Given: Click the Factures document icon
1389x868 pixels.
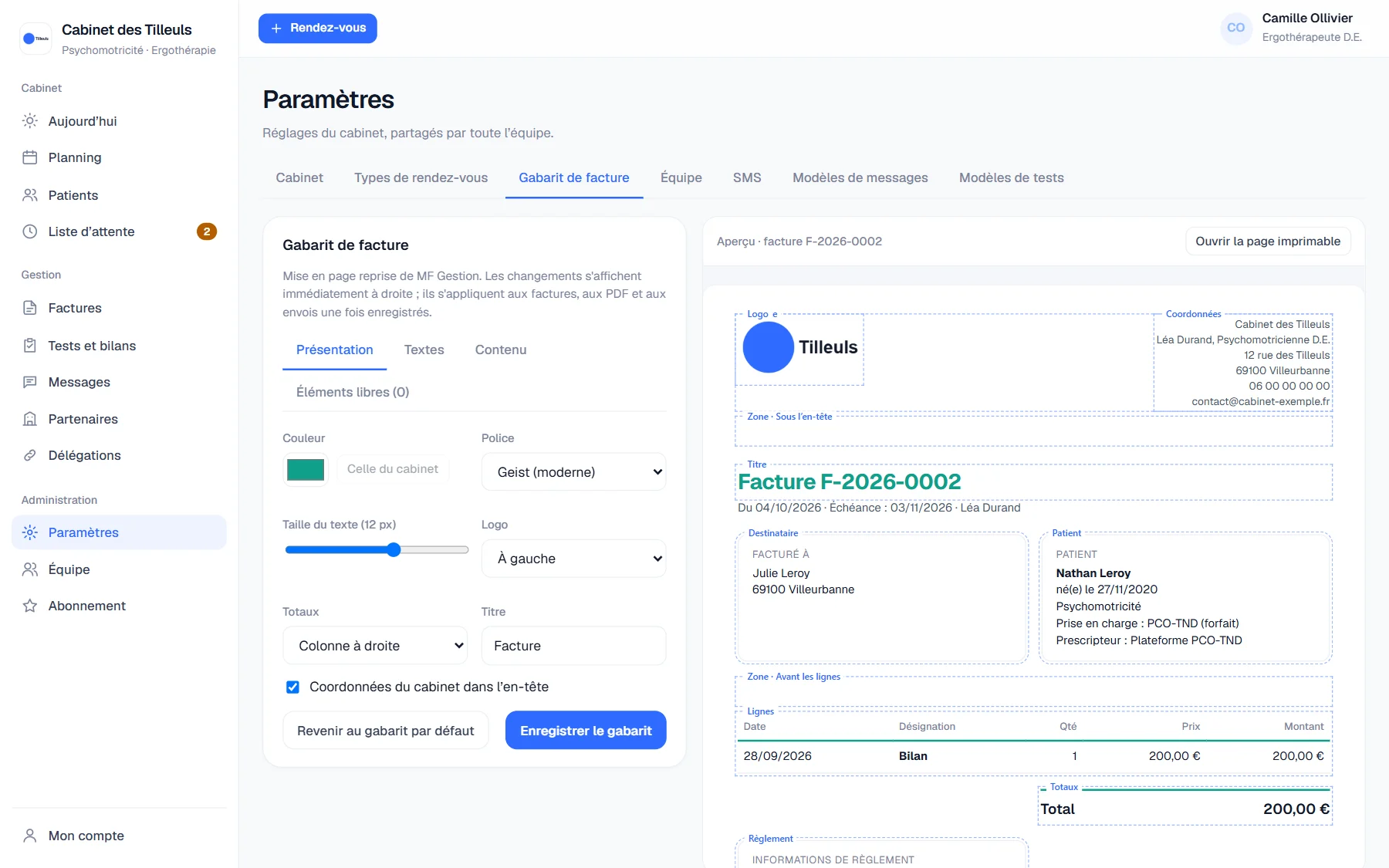Looking at the screenshot, I should point(30,308).
